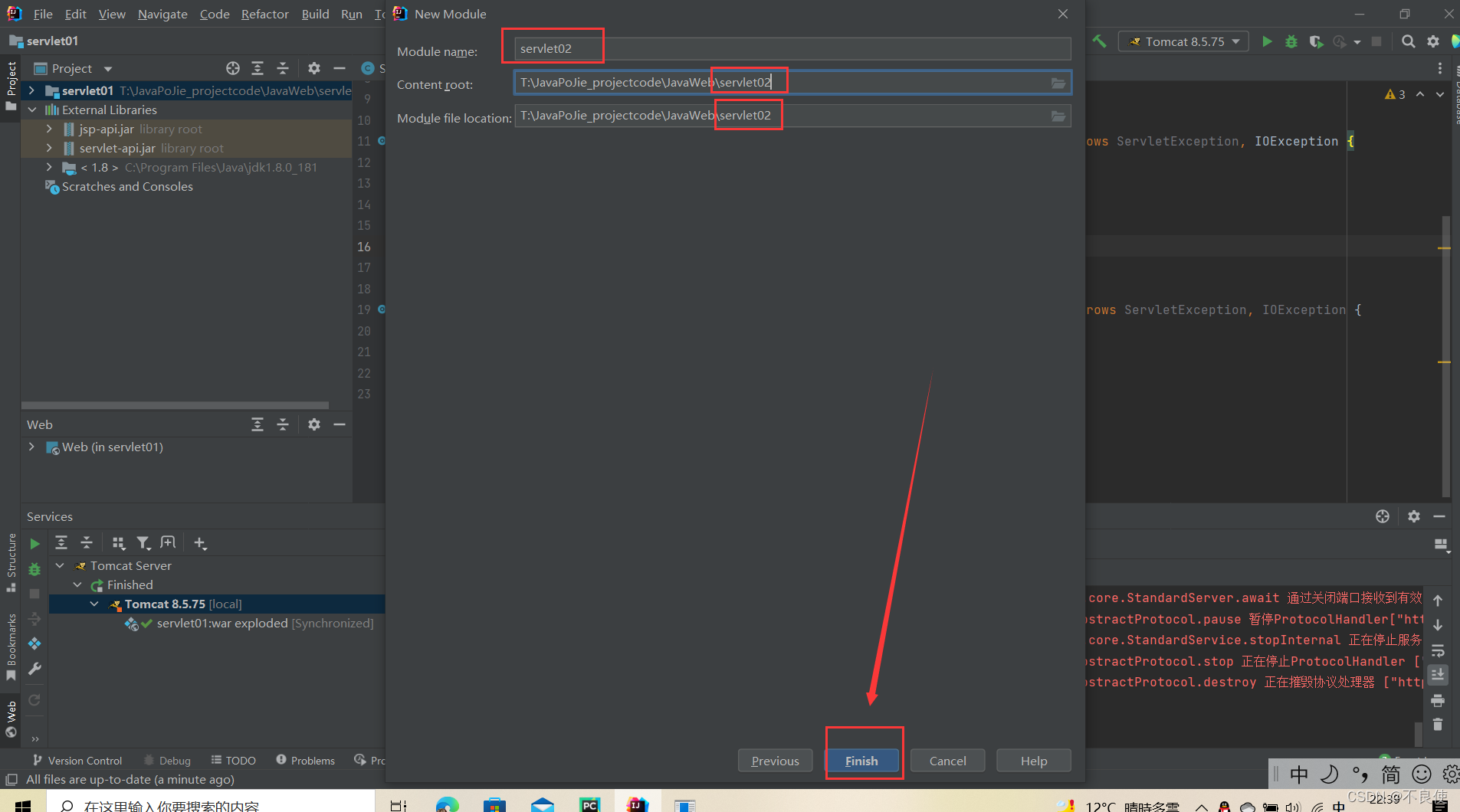Screen dimensions: 1460x812
Task: Click PyCharm icon in taskbar
Action: pyautogui.click(x=589, y=804)
